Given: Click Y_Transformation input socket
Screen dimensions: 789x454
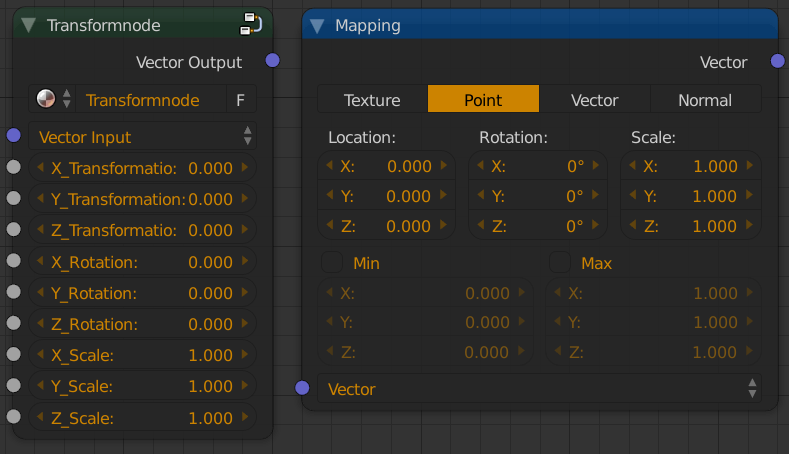Looking at the screenshot, I should click(x=14, y=198).
